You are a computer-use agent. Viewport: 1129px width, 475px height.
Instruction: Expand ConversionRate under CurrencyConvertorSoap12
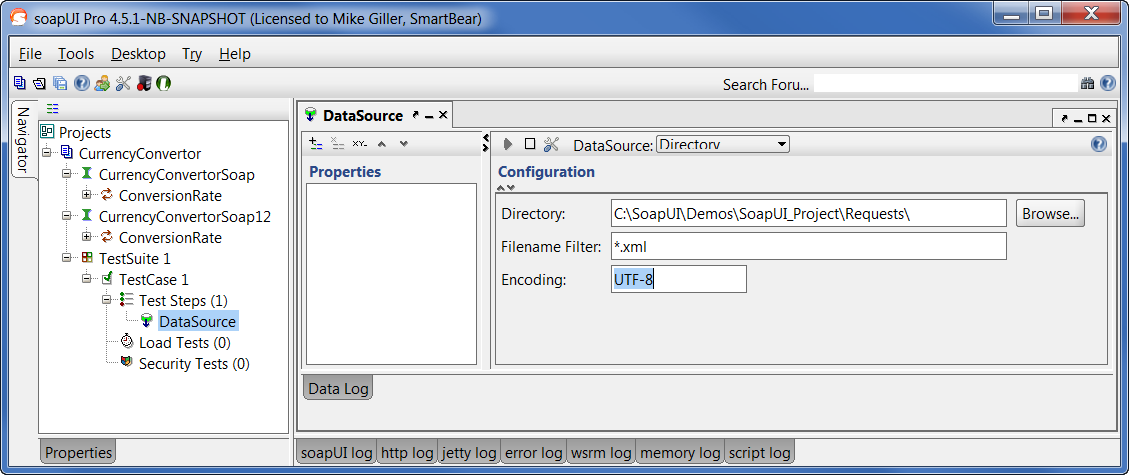pos(87,237)
